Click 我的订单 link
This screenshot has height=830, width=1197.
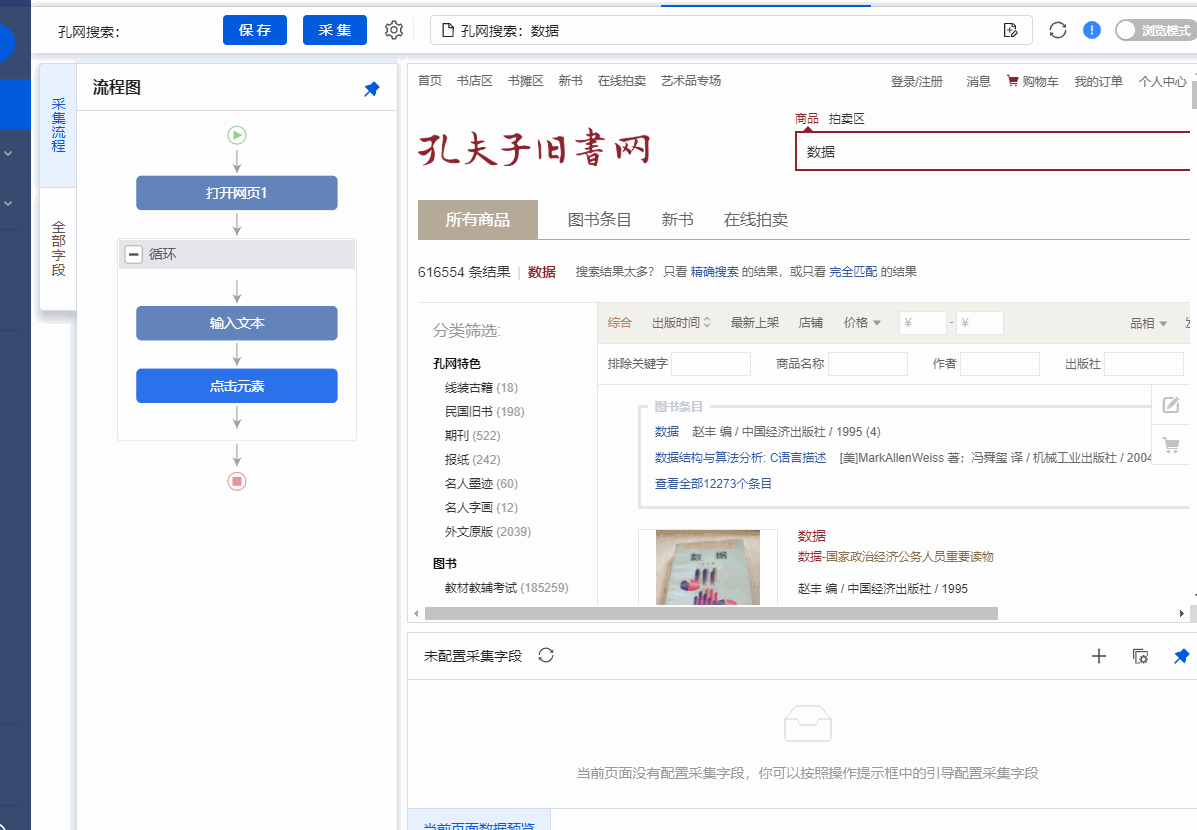tap(1099, 81)
